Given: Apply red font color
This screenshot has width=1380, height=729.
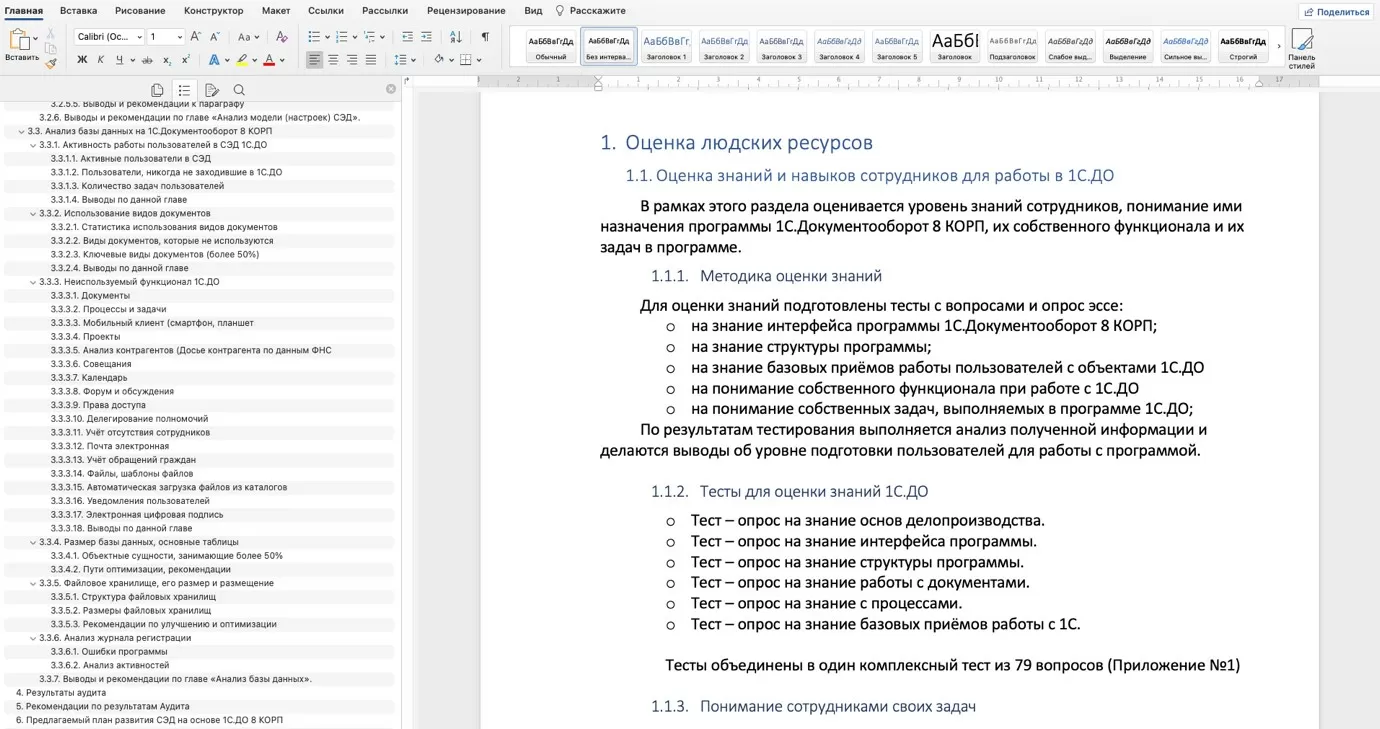Looking at the screenshot, I should pos(269,60).
